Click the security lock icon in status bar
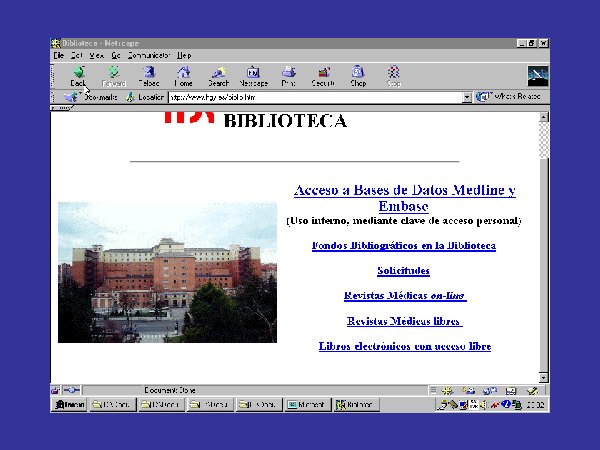This screenshot has width=600, height=450. (55, 390)
